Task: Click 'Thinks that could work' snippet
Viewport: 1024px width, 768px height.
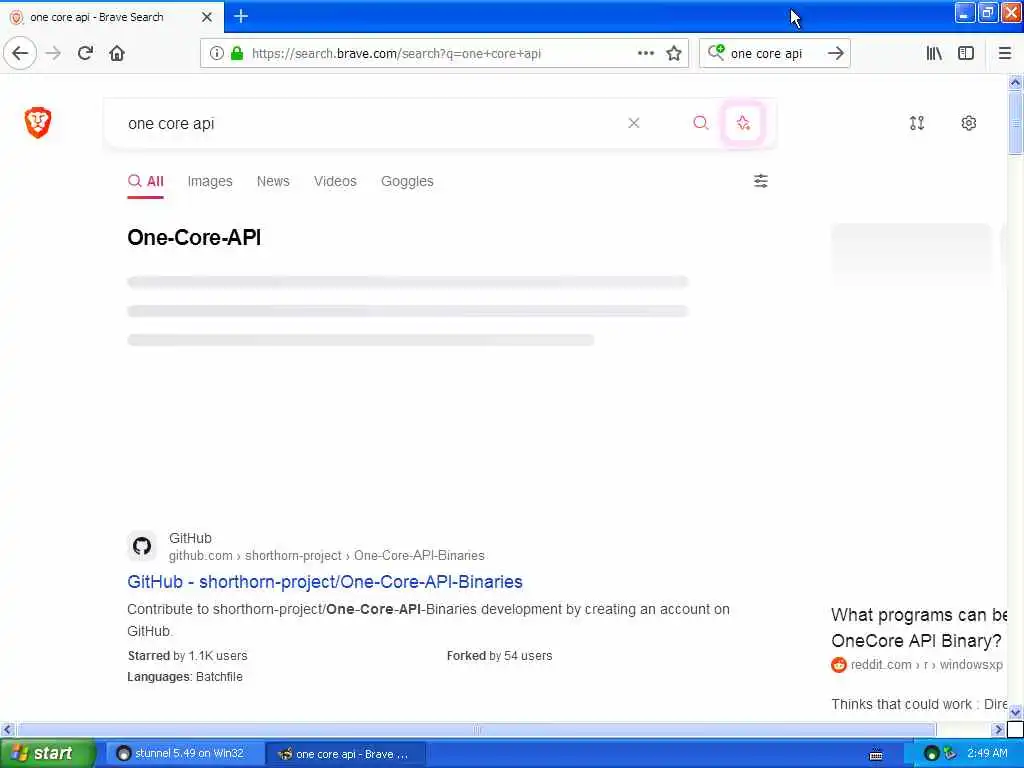Action: coord(918,704)
